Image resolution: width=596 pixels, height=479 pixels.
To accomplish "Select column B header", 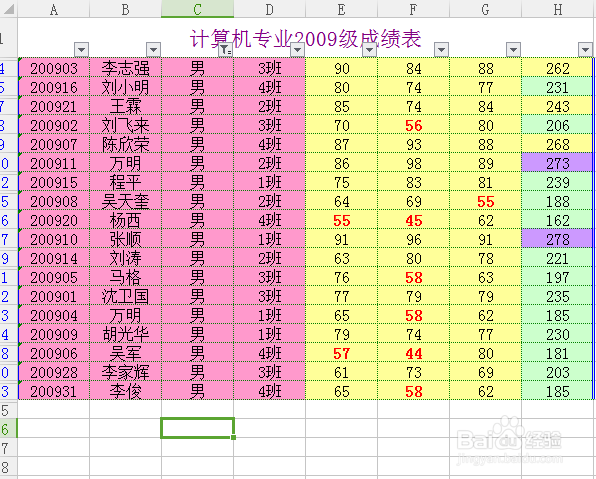I will [125, 9].
